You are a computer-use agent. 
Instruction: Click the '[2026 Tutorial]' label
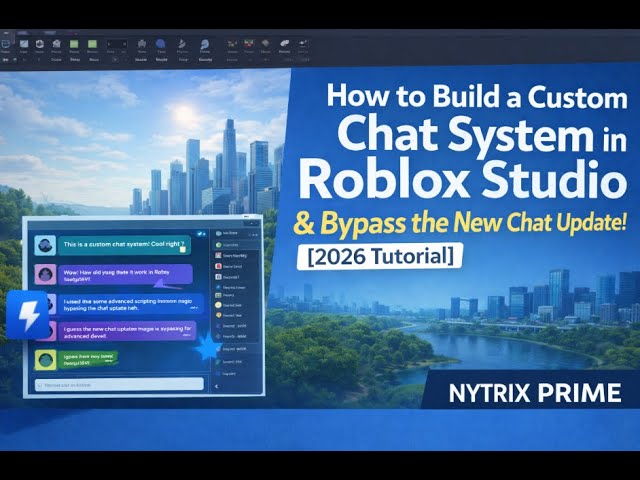pos(380,256)
